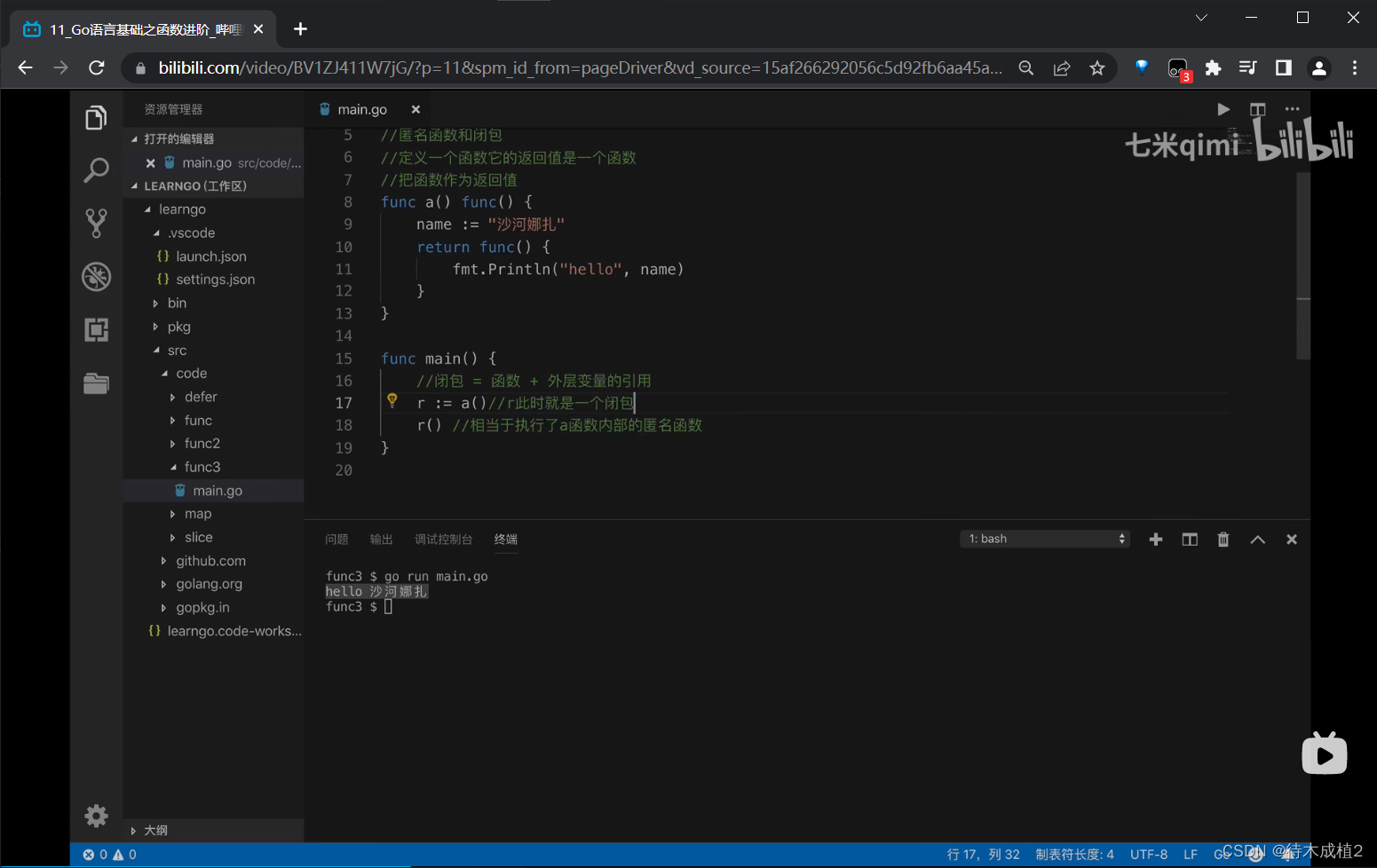Click errors and warnings count in status bar
This screenshot has width=1377, height=868.
(x=110, y=855)
